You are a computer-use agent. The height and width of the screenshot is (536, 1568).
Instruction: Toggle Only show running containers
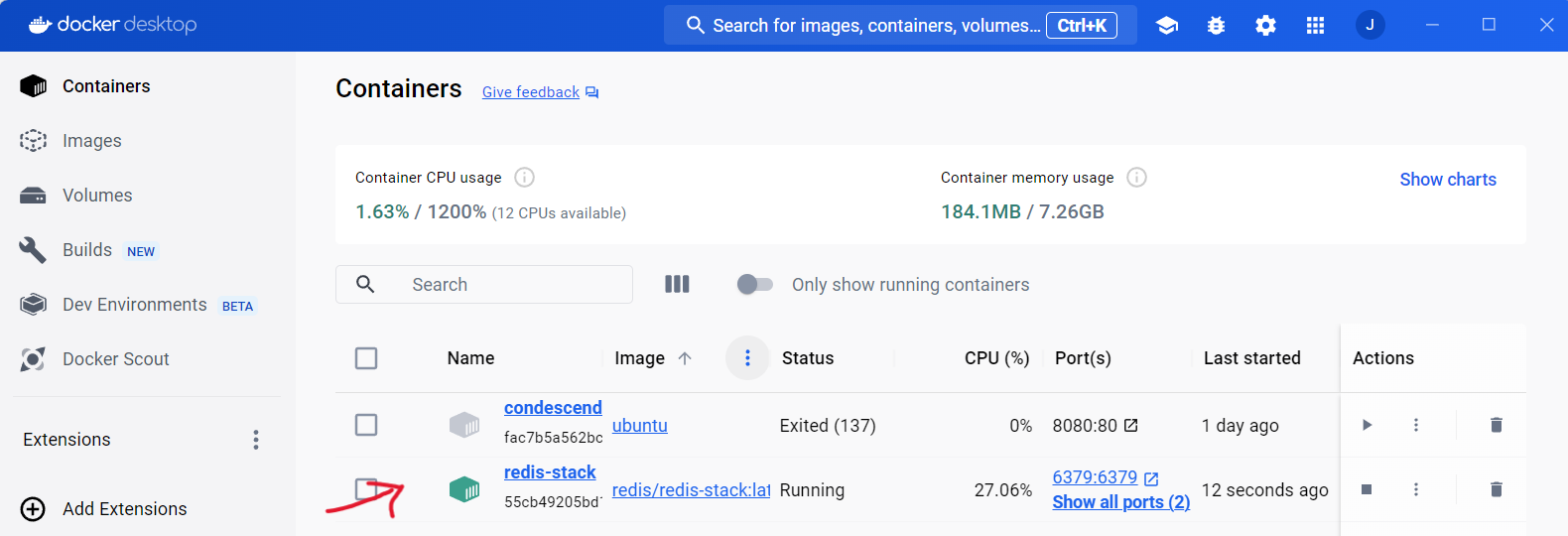tap(754, 285)
